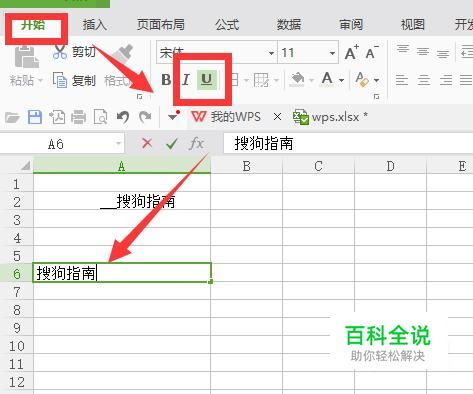This screenshot has width=473, height=394.
Task: Decrease font size with A- icon
Action: [372, 53]
